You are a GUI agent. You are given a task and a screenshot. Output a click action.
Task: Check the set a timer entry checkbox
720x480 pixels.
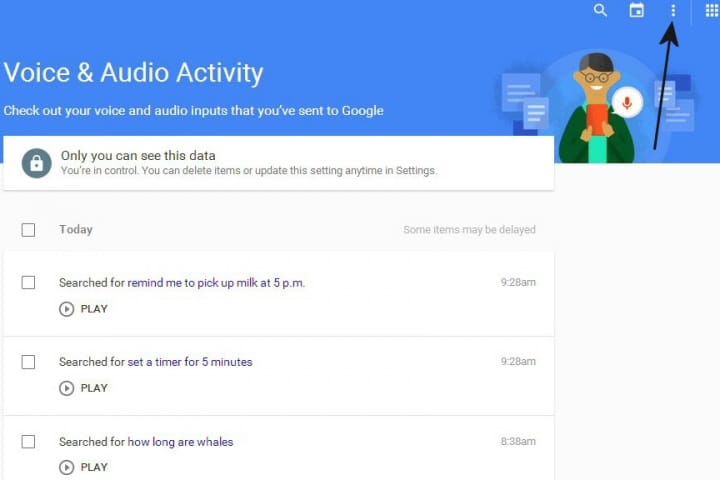(28, 362)
